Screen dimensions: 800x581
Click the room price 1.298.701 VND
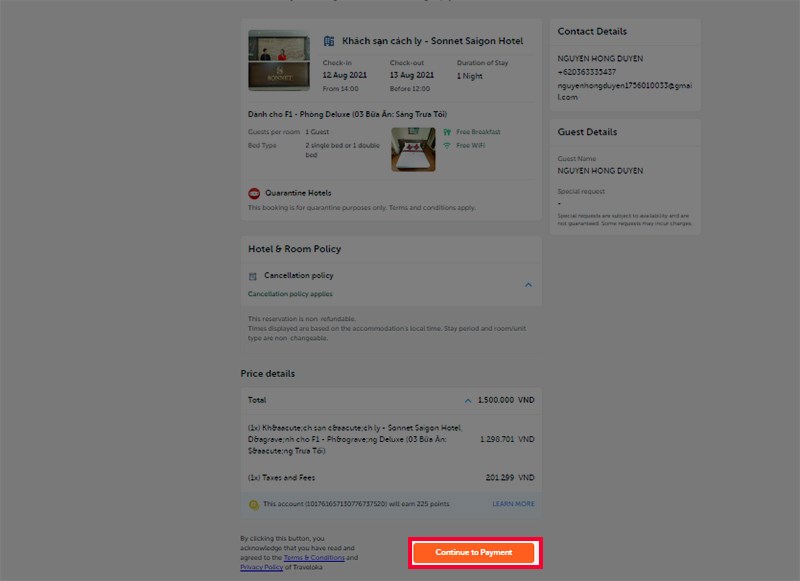click(507, 439)
